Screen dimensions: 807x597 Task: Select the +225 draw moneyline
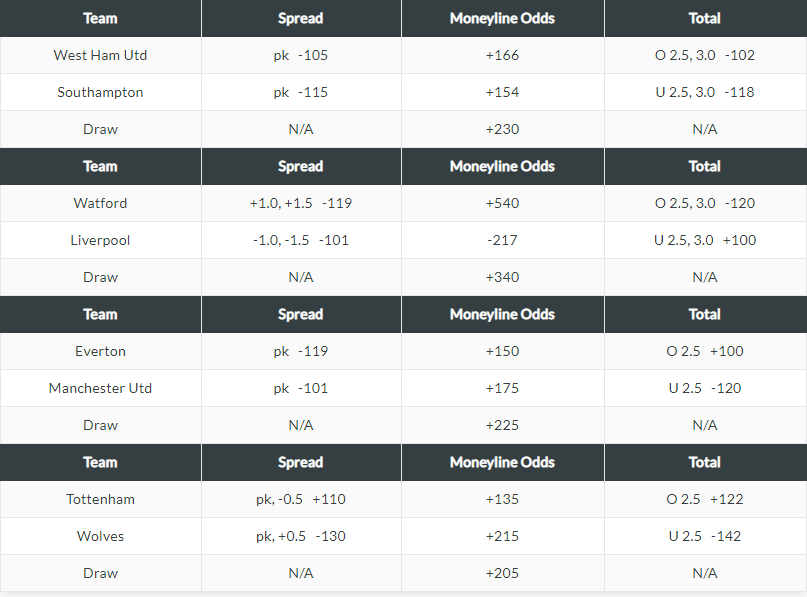coord(502,425)
